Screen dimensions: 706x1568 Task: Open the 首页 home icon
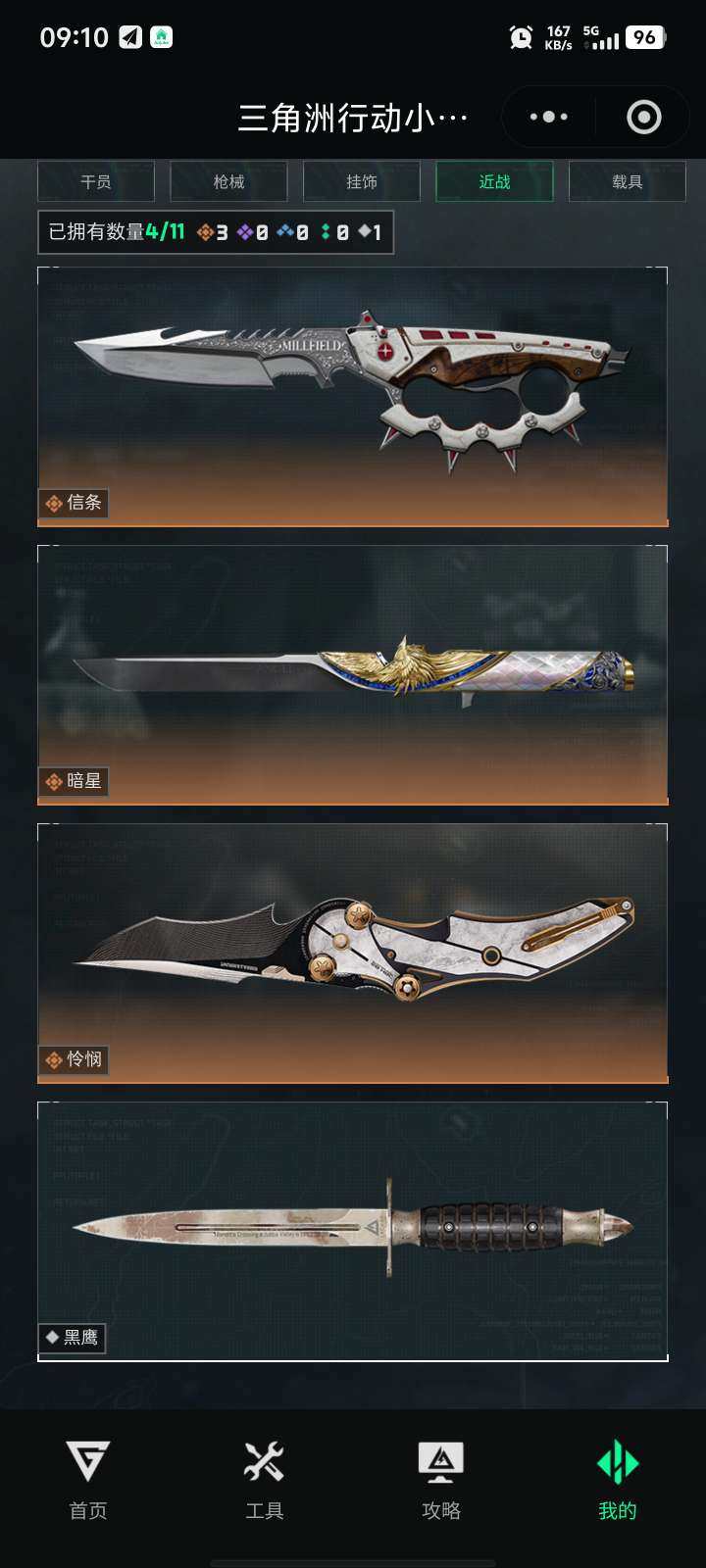(88, 1480)
